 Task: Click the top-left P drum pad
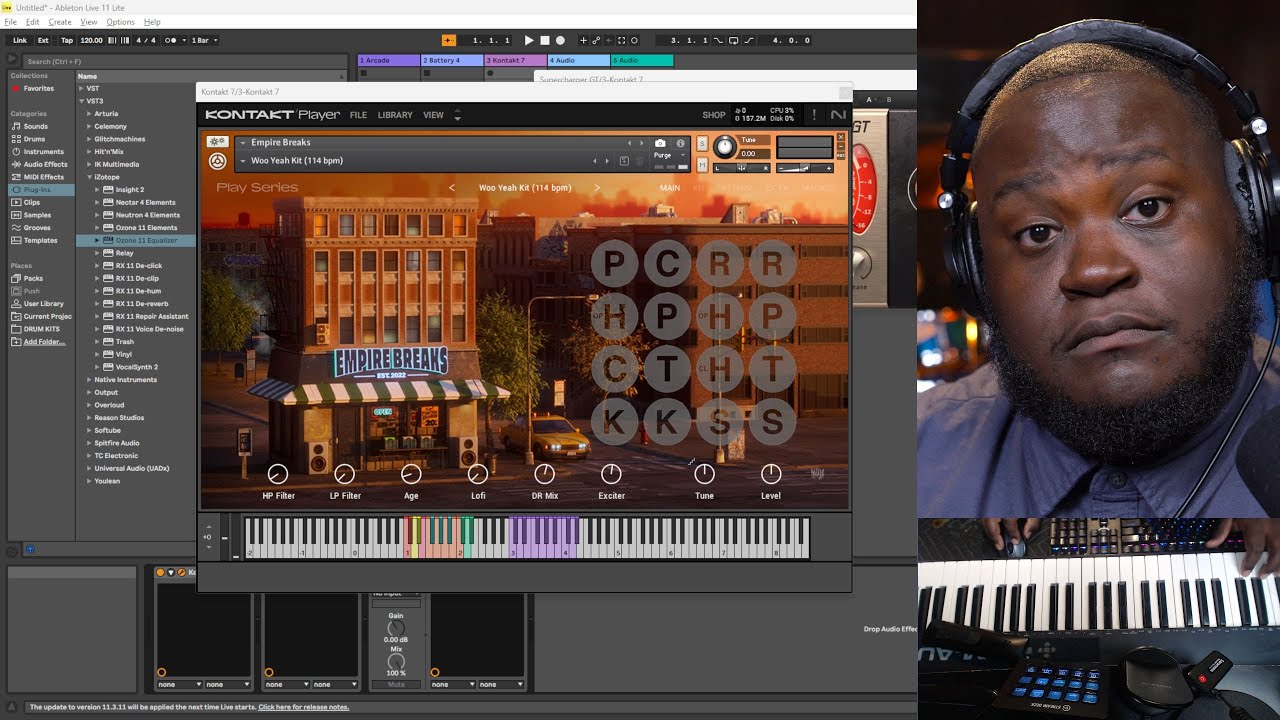point(614,263)
